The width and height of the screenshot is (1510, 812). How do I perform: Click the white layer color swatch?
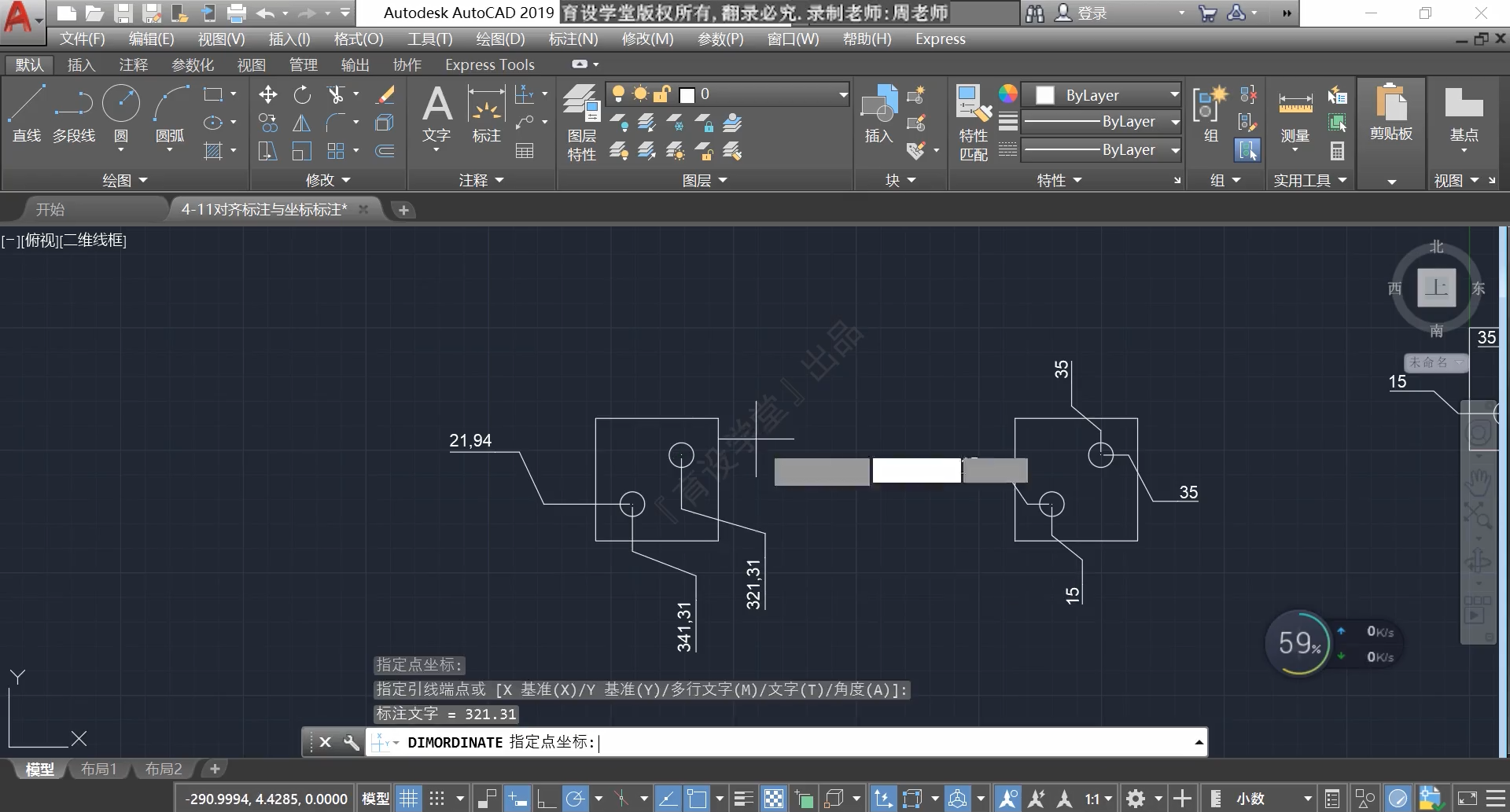click(687, 95)
